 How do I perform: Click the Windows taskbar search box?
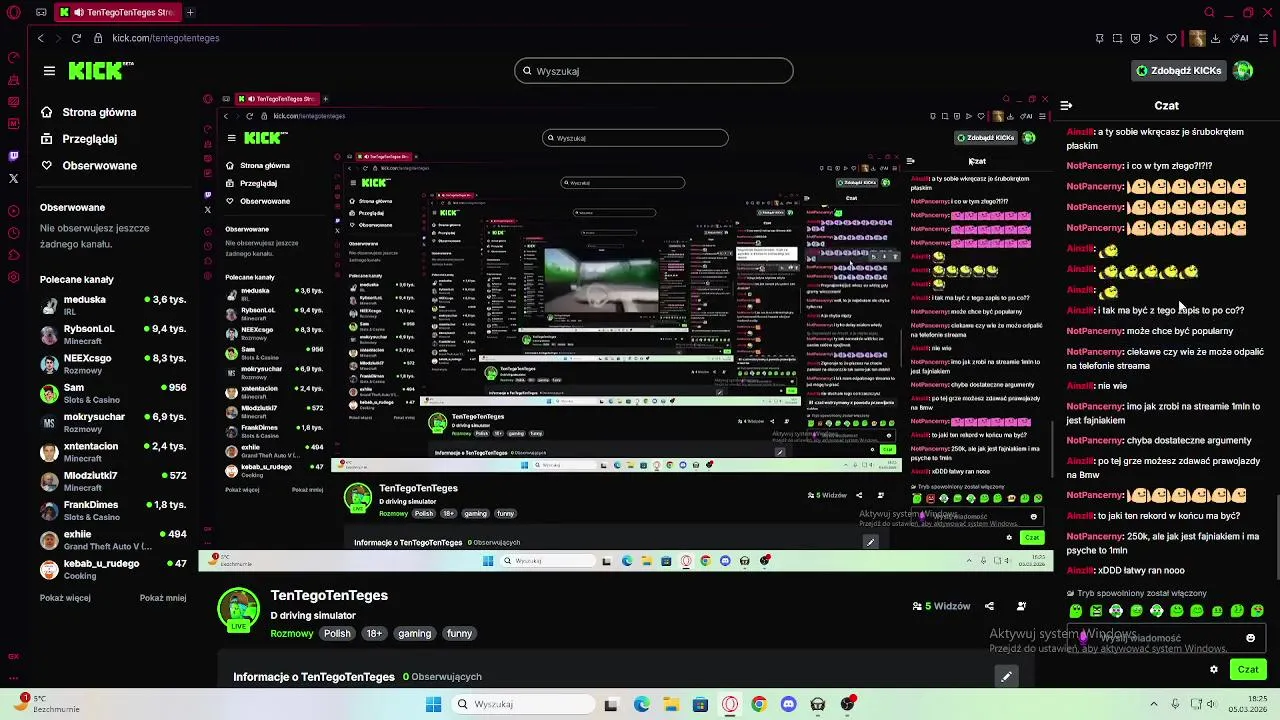click(x=522, y=704)
